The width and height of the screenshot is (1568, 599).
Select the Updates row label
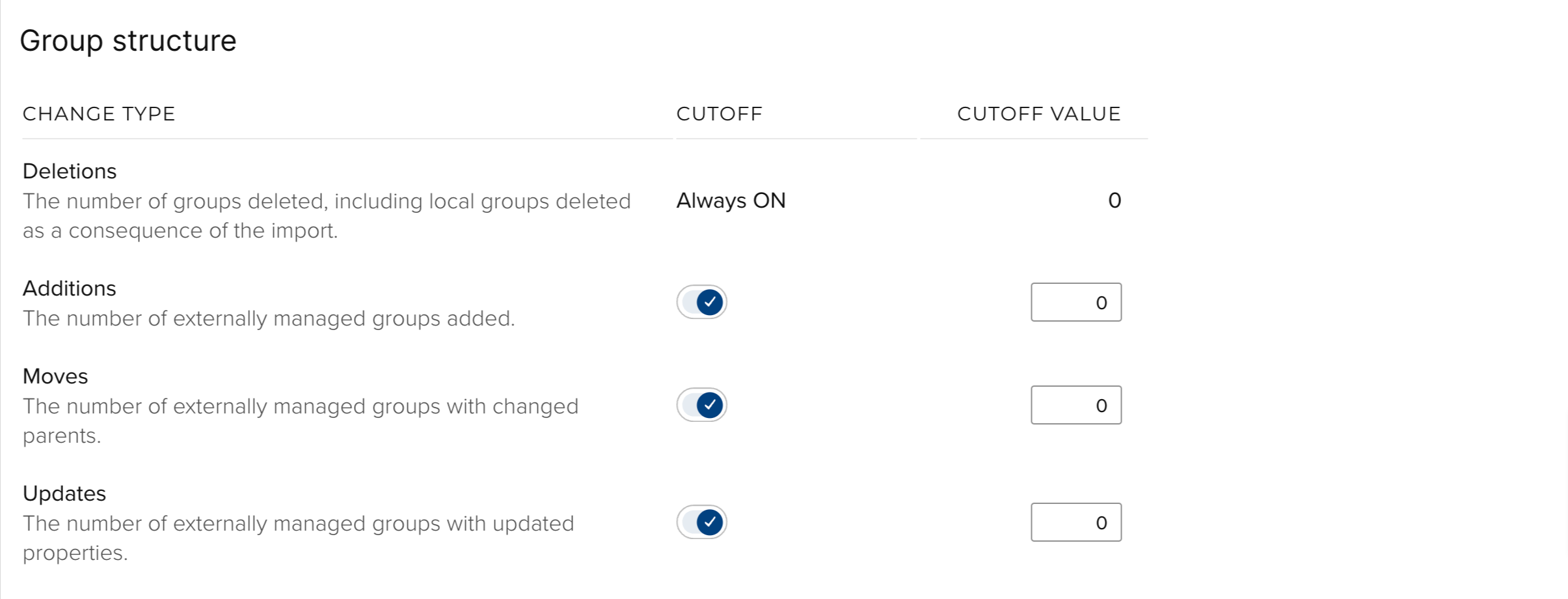click(64, 494)
